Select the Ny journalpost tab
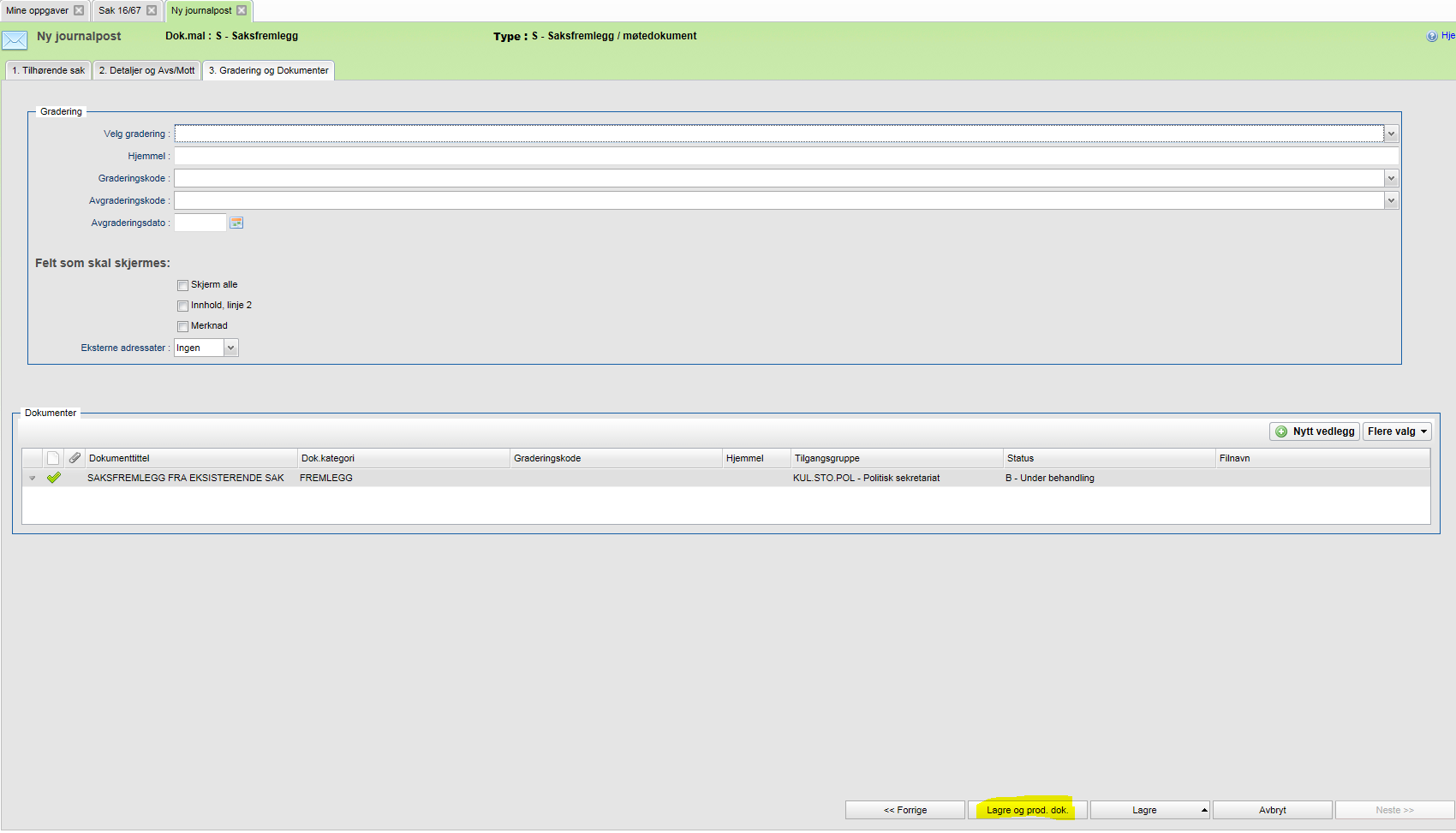 pyautogui.click(x=201, y=10)
